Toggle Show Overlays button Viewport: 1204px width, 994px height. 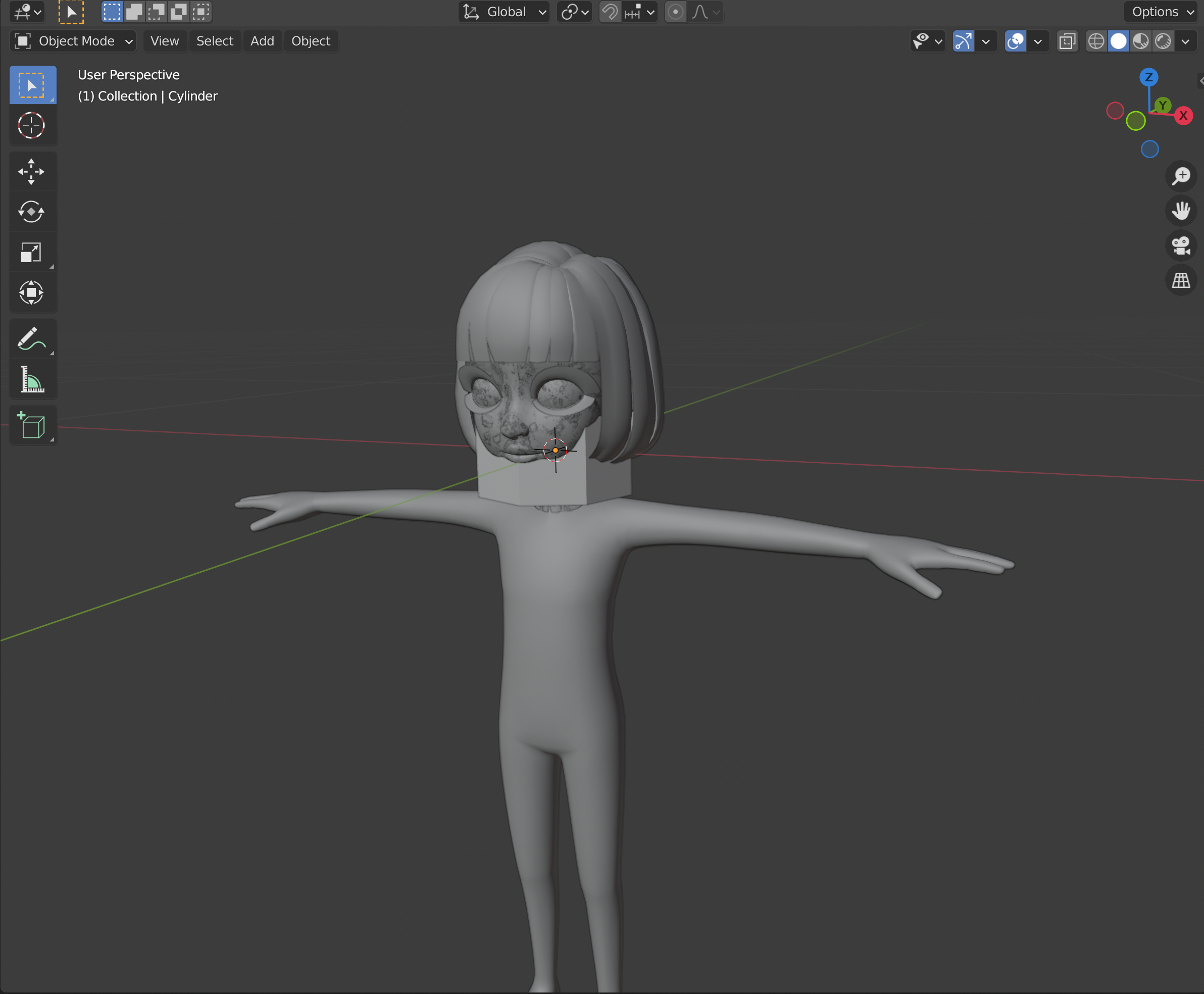[1016, 41]
